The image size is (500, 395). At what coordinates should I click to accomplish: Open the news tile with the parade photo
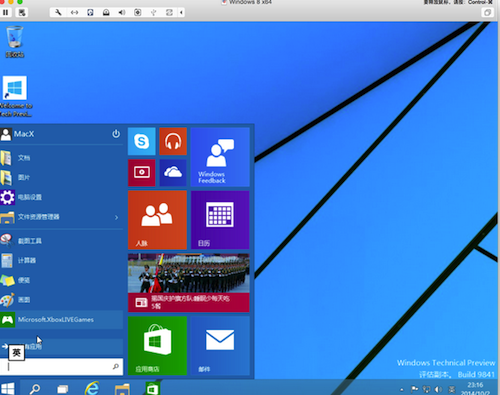189,283
